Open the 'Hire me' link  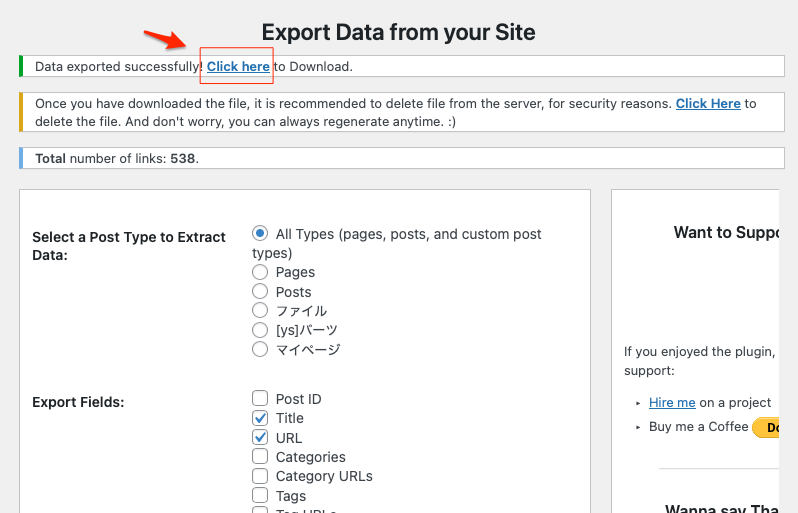point(671,402)
